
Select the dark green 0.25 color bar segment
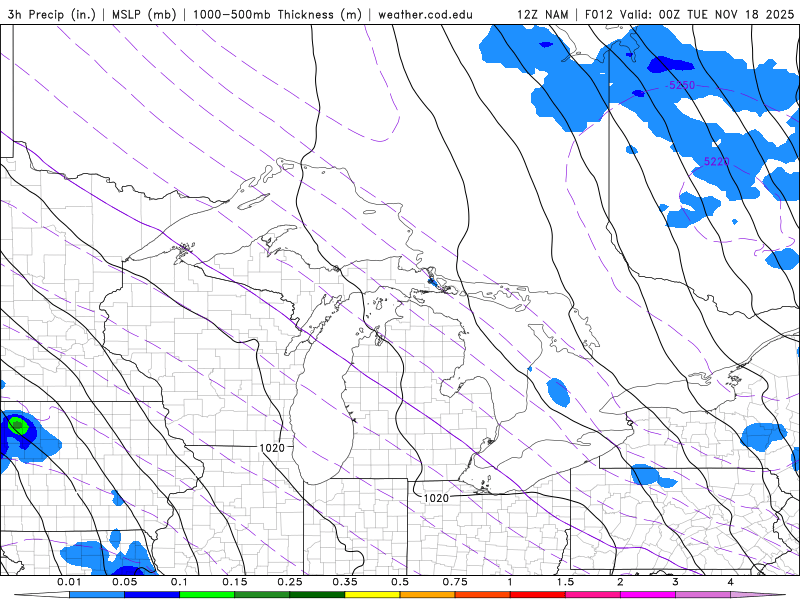tap(317, 595)
